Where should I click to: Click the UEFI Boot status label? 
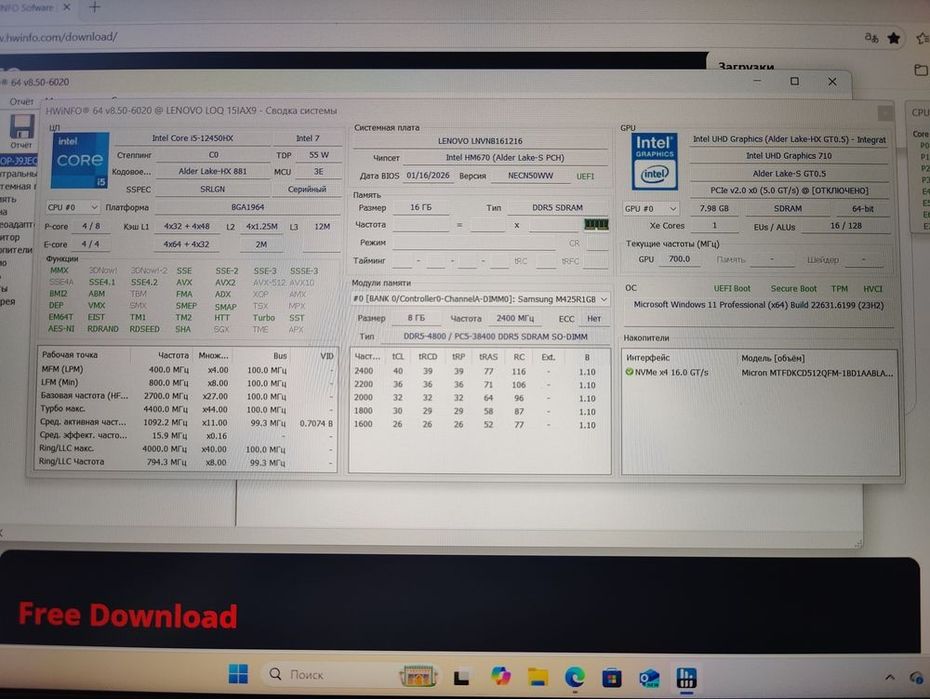[x=732, y=289]
